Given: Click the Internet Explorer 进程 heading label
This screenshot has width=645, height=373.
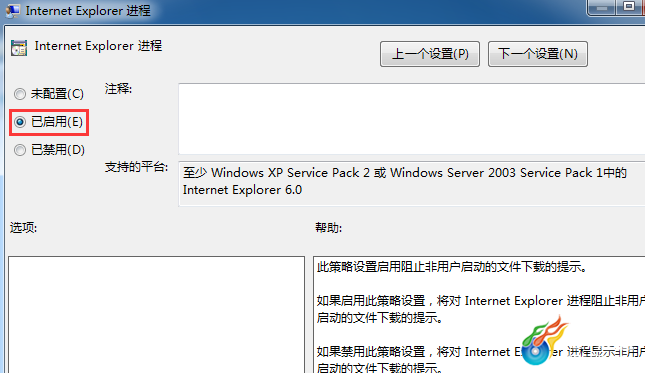Looking at the screenshot, I should point(98,46).
